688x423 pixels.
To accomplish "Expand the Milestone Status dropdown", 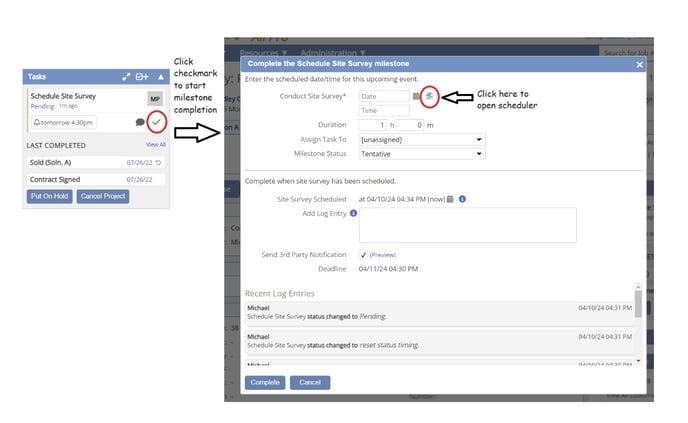I will point(421,154).
